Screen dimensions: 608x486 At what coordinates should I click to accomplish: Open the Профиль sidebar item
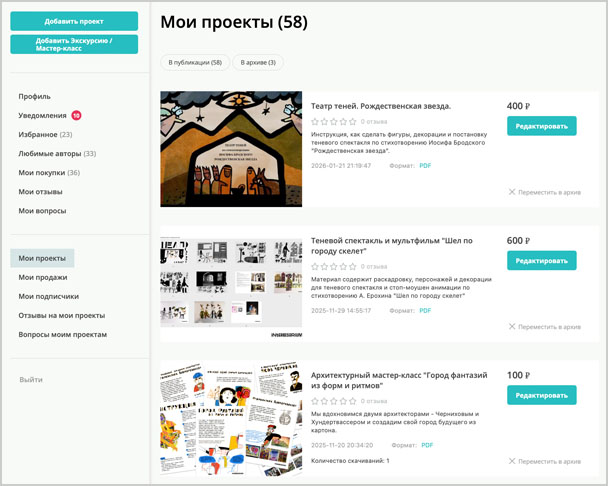[35, 96]
